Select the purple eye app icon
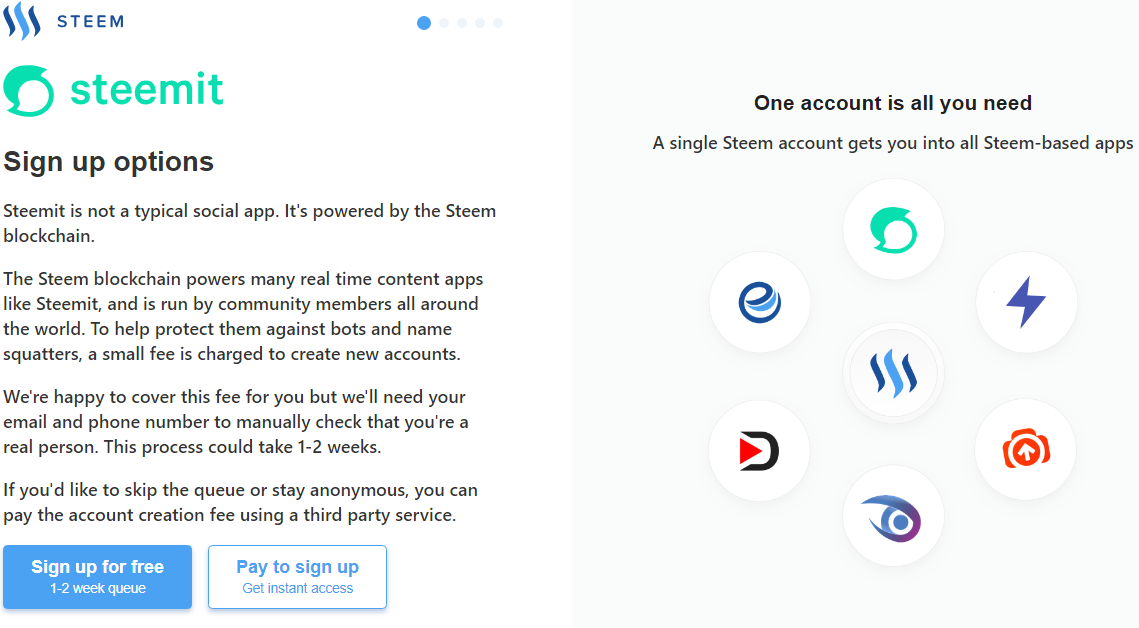 893,517
